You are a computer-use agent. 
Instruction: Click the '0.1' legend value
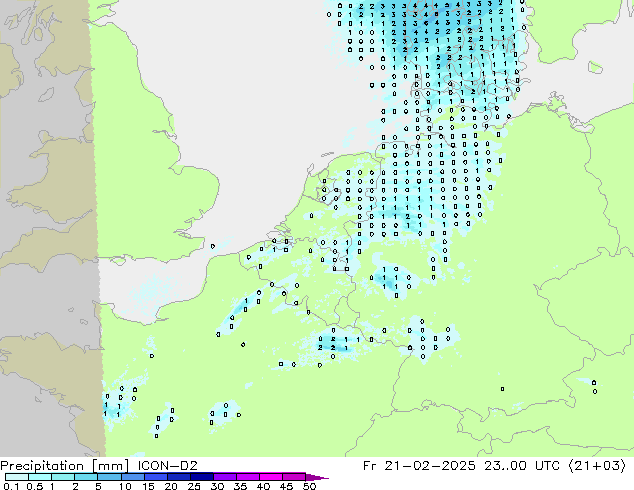11,486
